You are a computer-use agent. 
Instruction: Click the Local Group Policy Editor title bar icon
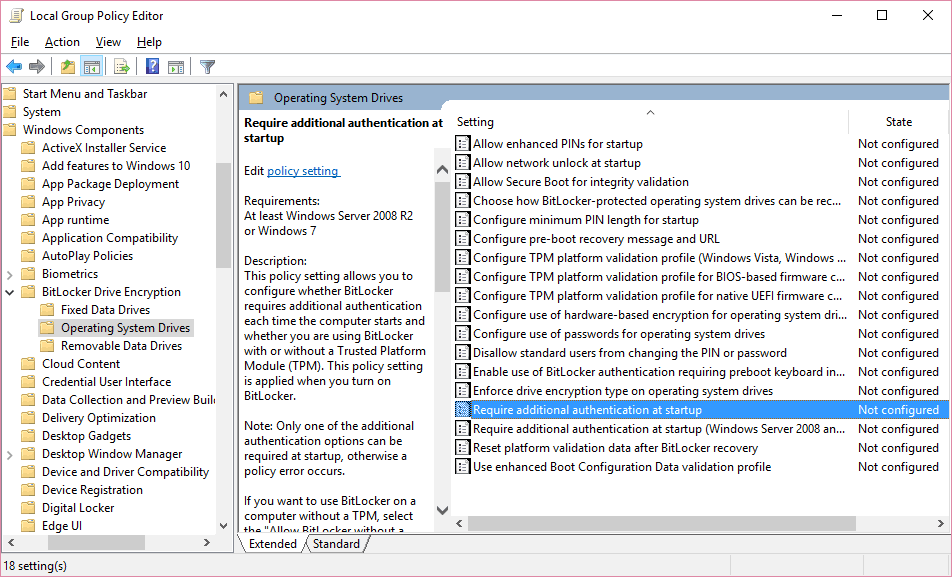tap(16, 15)
